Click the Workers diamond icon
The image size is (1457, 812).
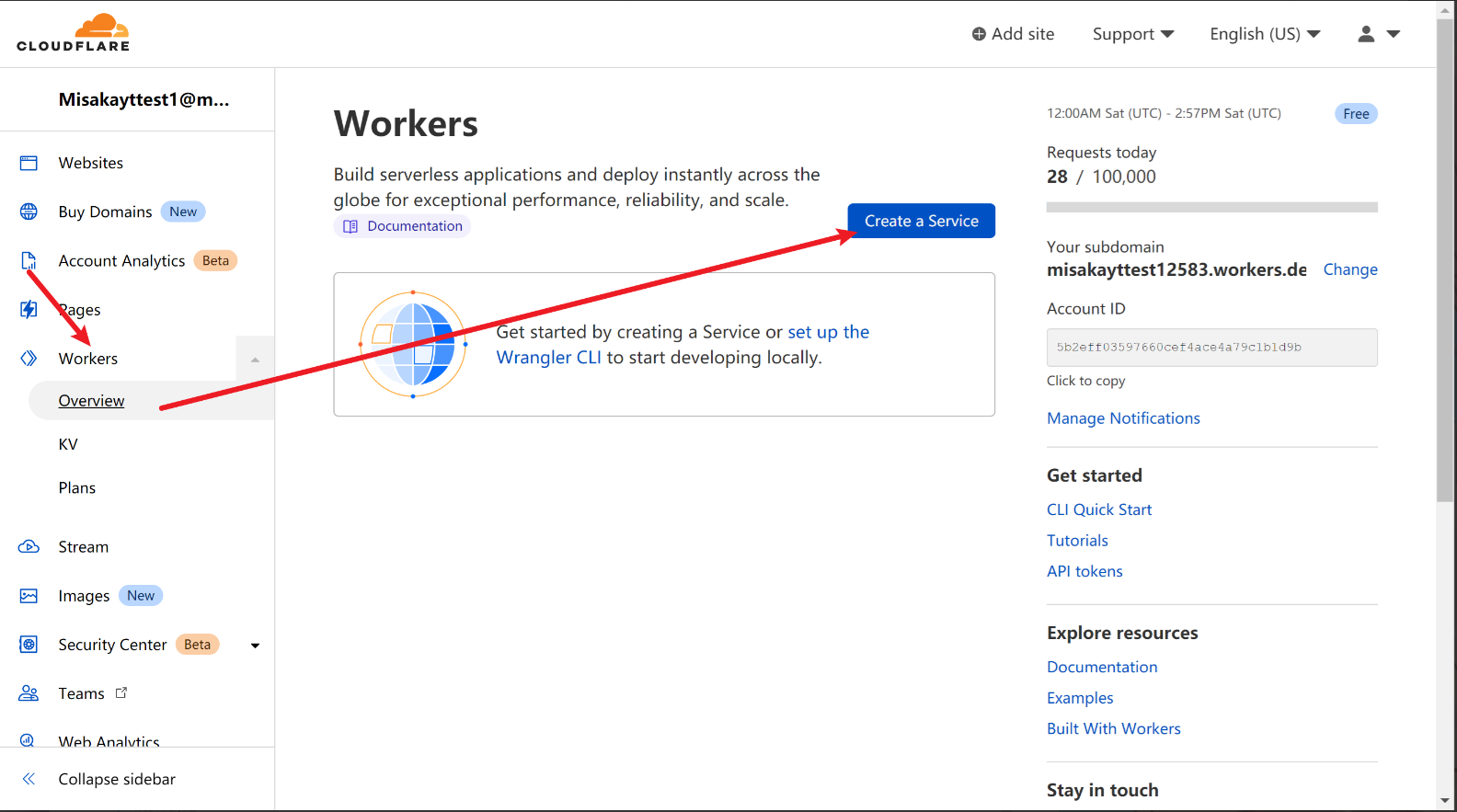[x=29, y=358]
